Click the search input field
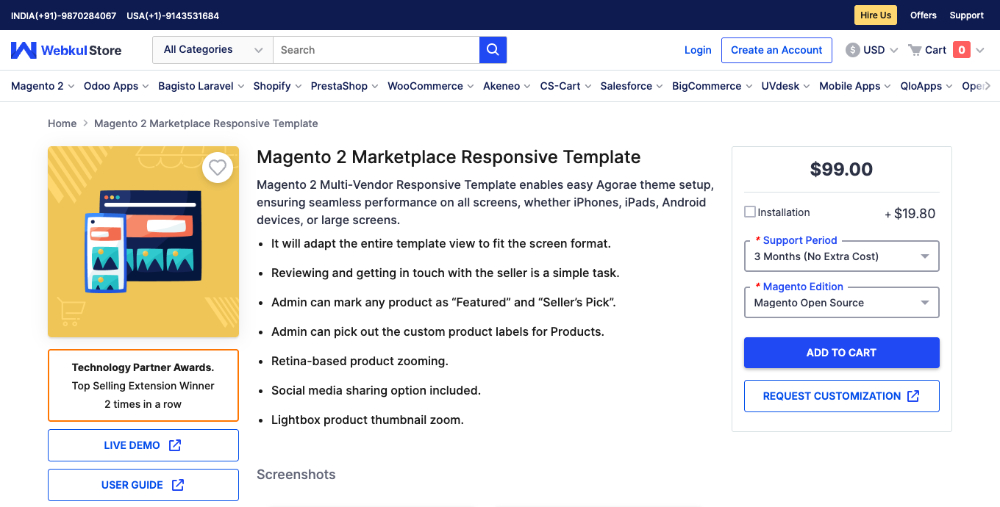1000x507 pixels. (376, 50)
